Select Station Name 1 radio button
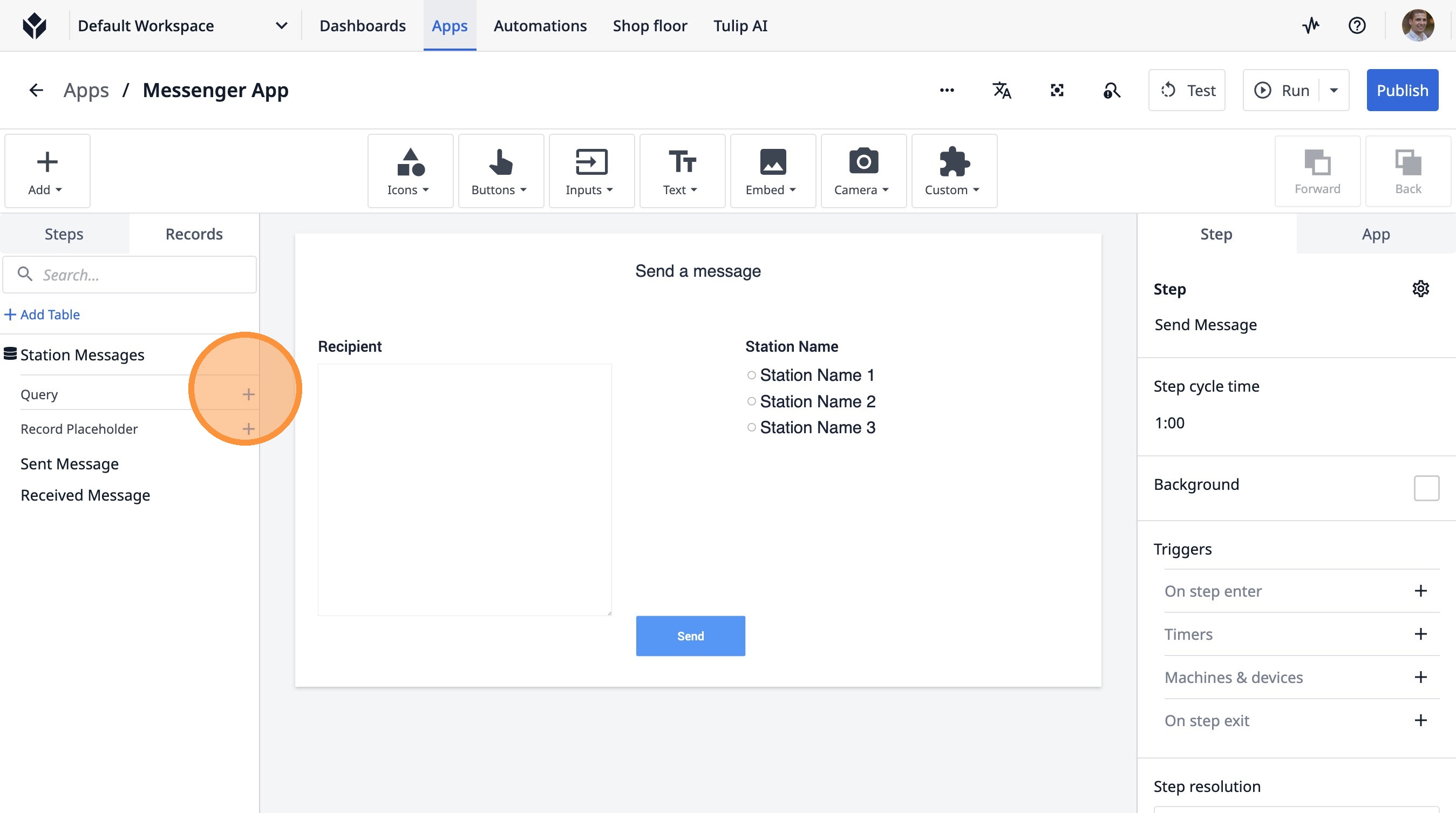Viewport: 1456px width, 813px height. click(751, 375)
